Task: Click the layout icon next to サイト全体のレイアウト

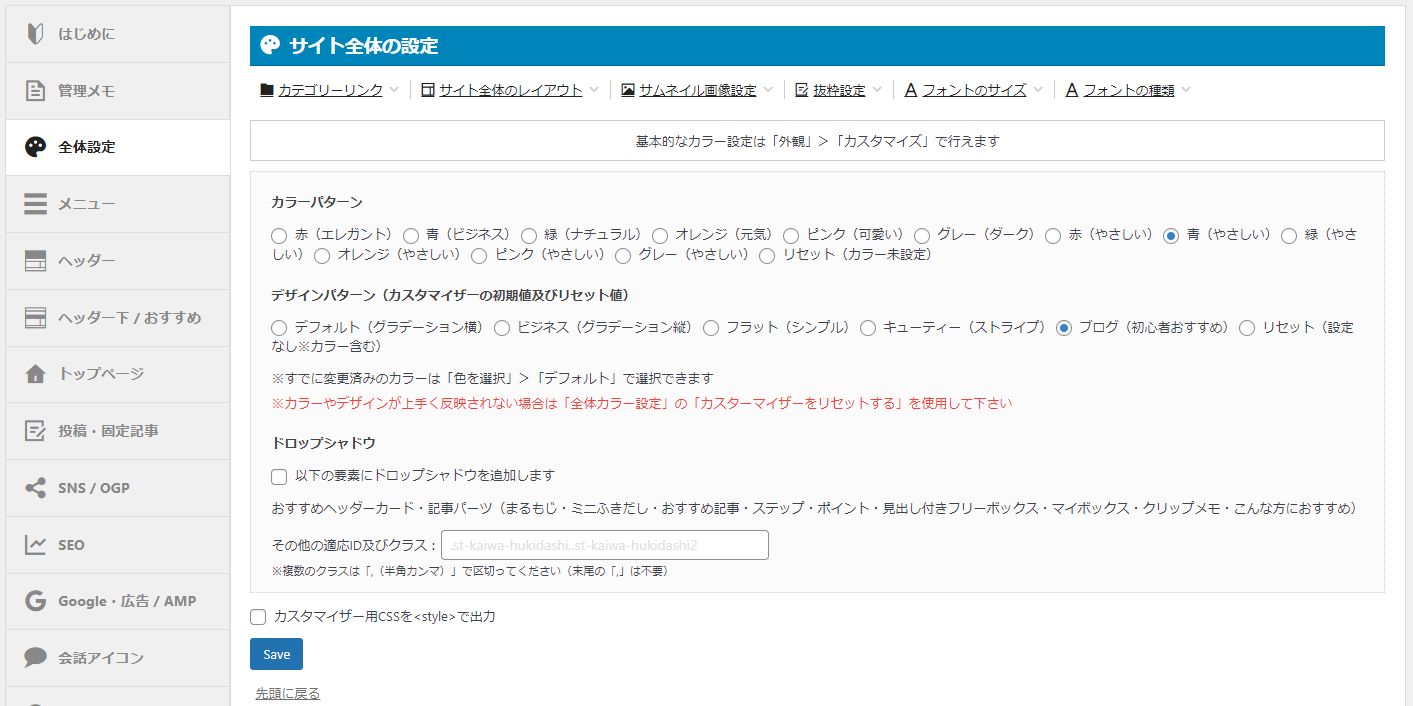Action: tap(428, 90)
